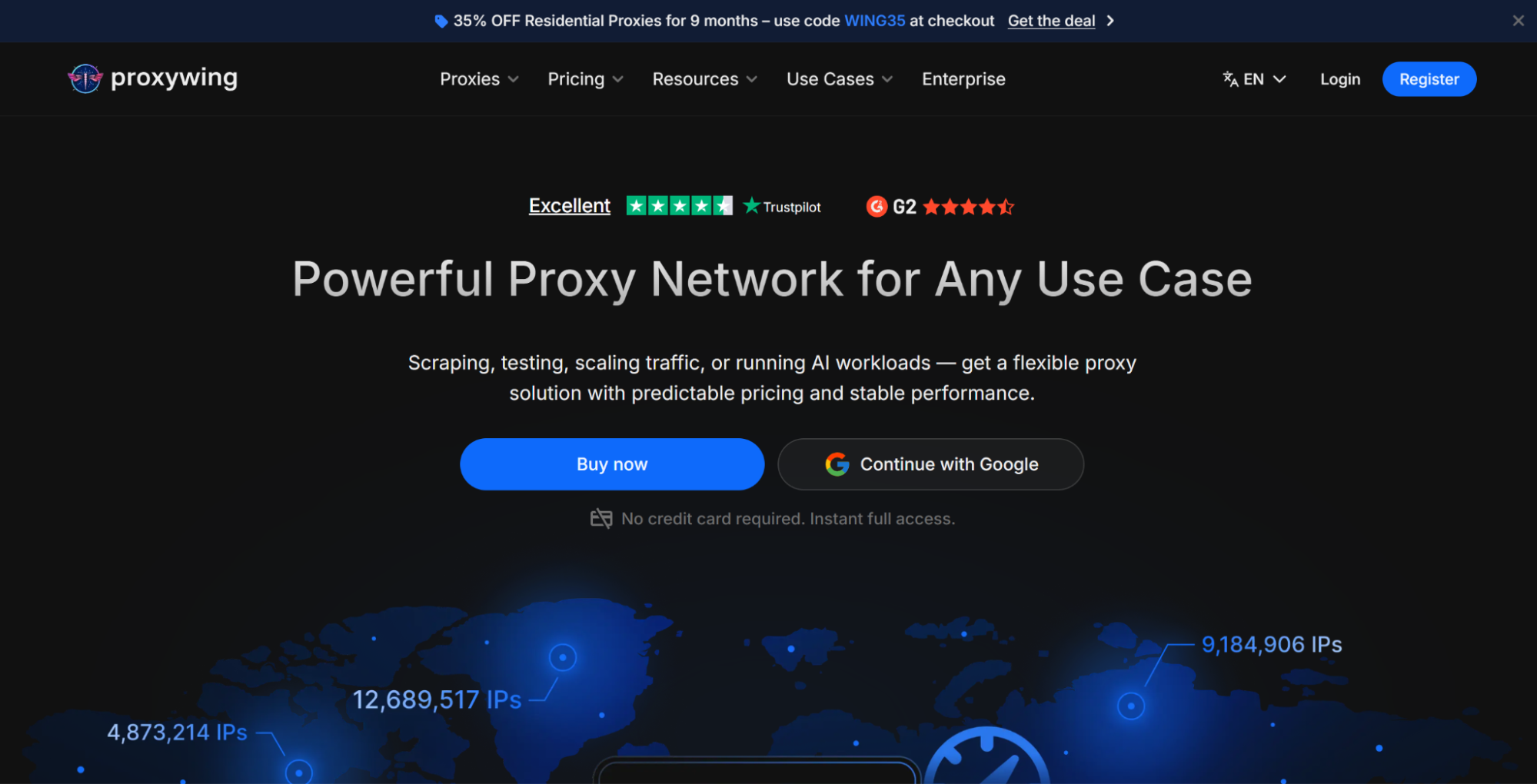Open the EN language selector dropdown

coord(1254,79)
